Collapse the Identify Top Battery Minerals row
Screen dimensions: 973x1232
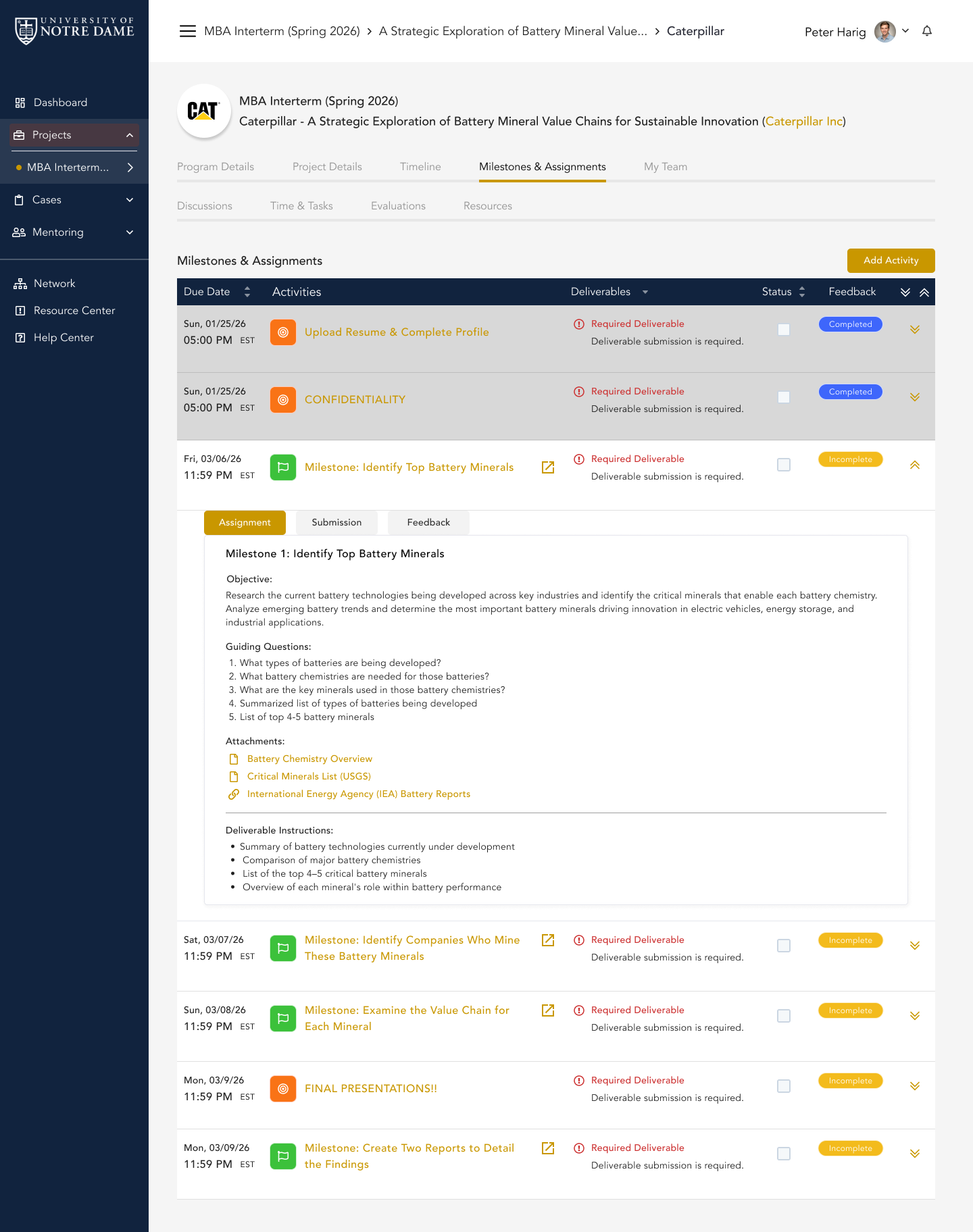pyautogui.click(x=915, y=465)
